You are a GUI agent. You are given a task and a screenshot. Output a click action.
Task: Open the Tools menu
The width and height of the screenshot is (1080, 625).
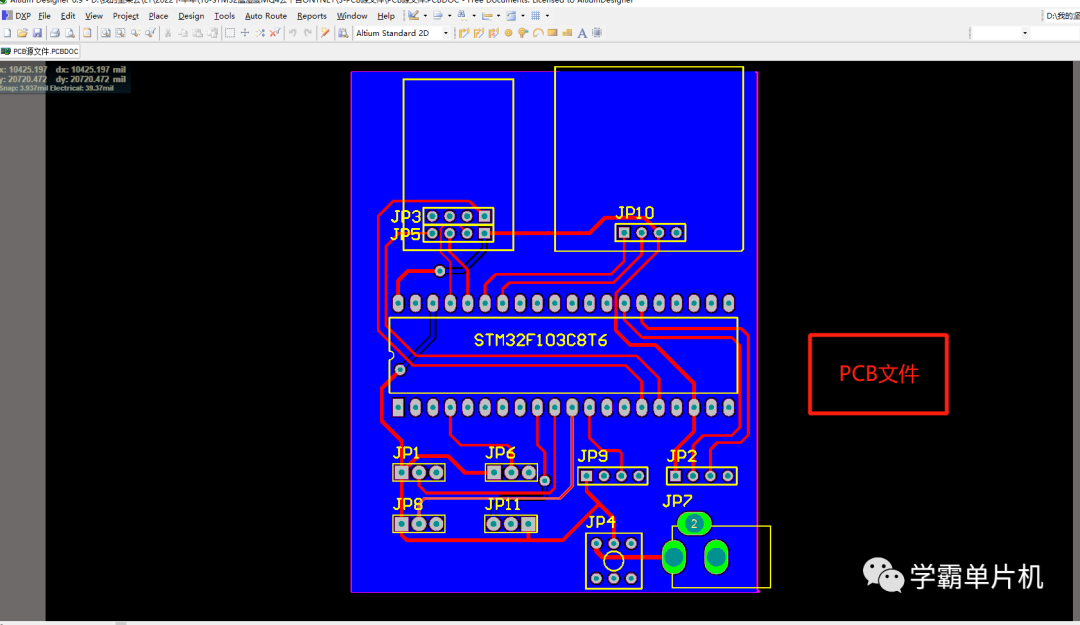point(224,16)
